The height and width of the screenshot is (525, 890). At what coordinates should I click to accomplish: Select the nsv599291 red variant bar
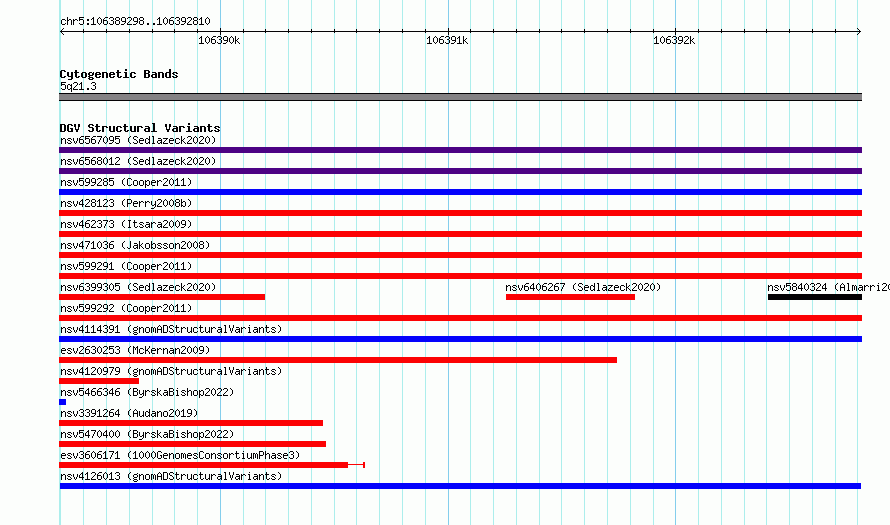[460, 276]
